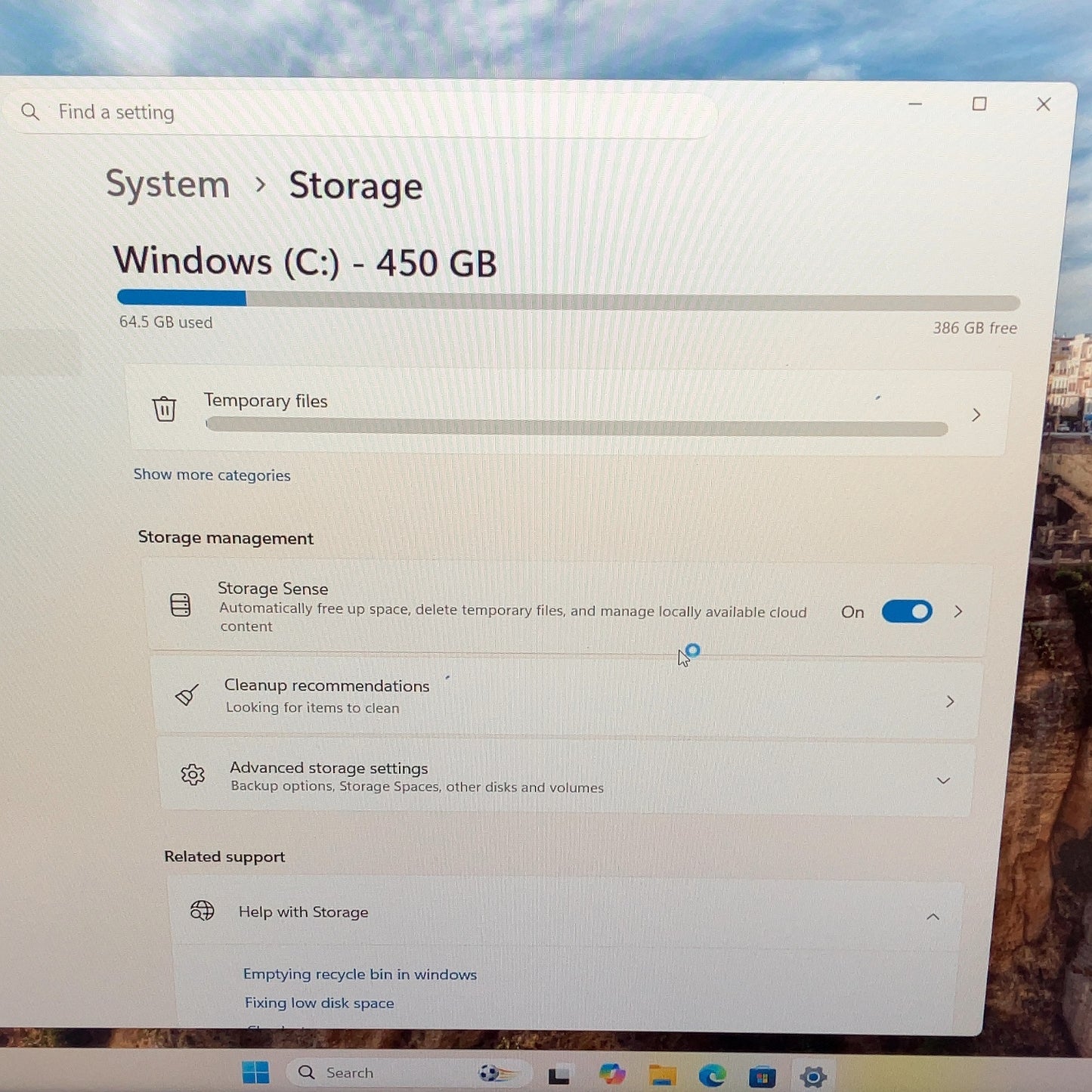Screen dimensions: 1092x1092
Task: Click the Help with Storage heading
Action: tap(304, 912)
